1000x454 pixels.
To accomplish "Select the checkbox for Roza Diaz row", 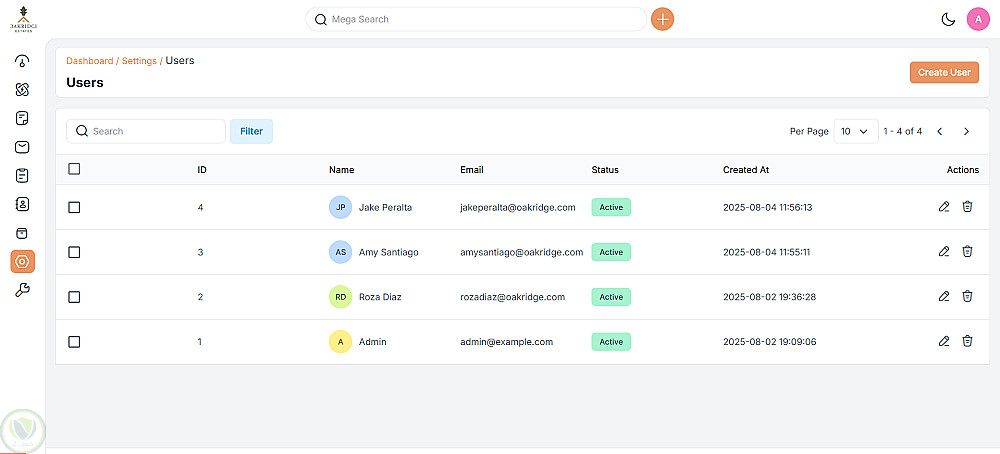I will tap(74, 297).
